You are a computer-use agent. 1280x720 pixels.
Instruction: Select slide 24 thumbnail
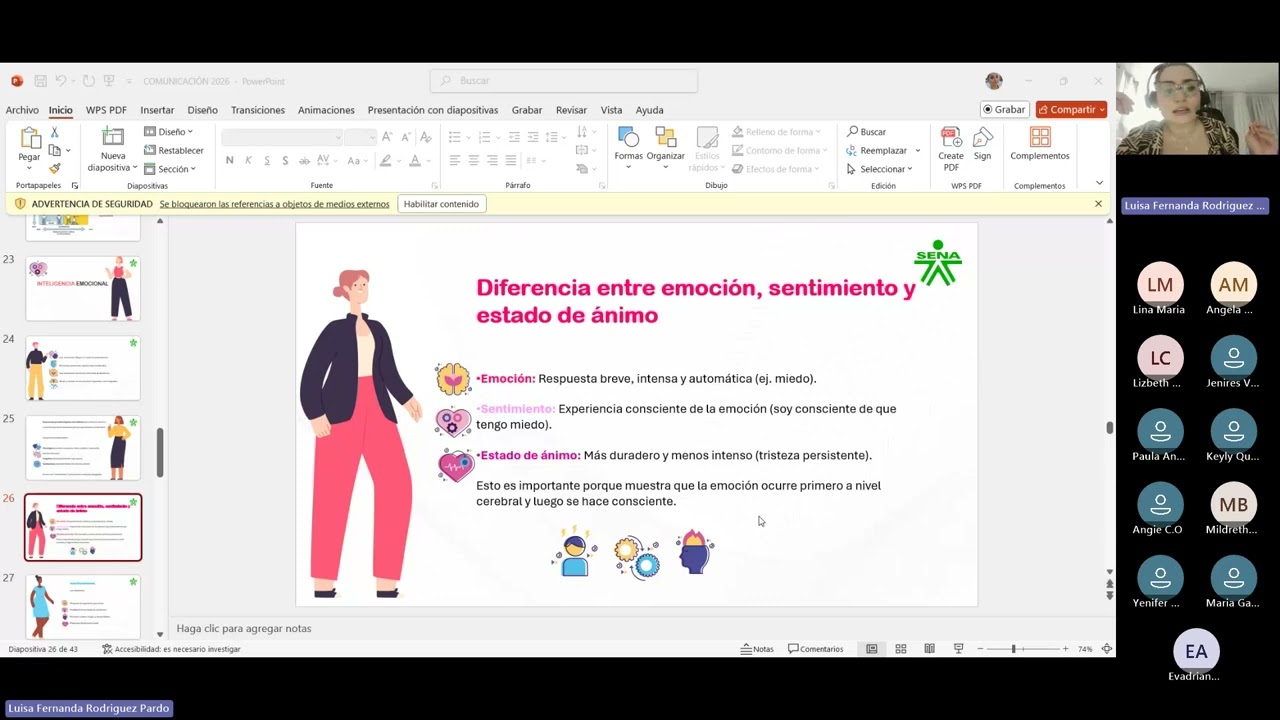coord(83,368)
